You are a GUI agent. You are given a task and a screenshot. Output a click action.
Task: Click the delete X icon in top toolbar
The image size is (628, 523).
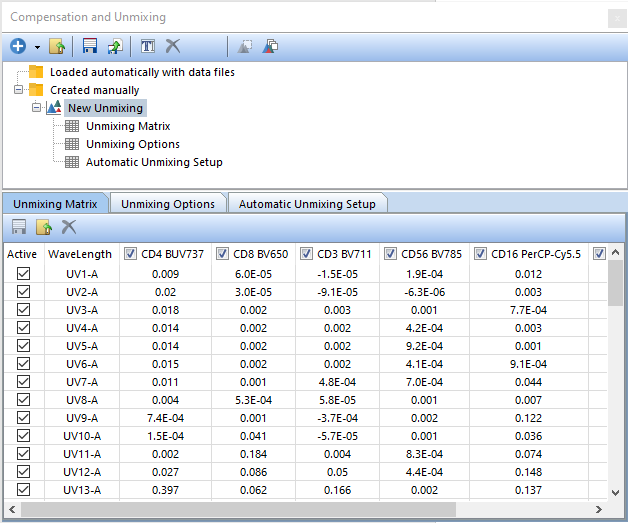pyautogui.click(x=173, y=46)
